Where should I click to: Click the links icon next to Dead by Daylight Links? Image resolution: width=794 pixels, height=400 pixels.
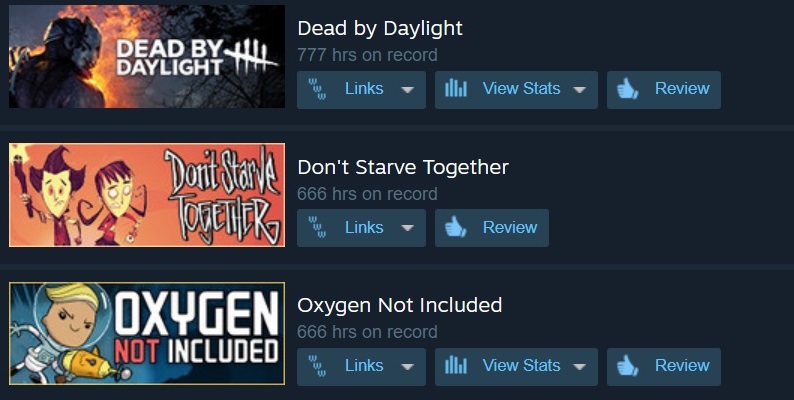point(317,90)
